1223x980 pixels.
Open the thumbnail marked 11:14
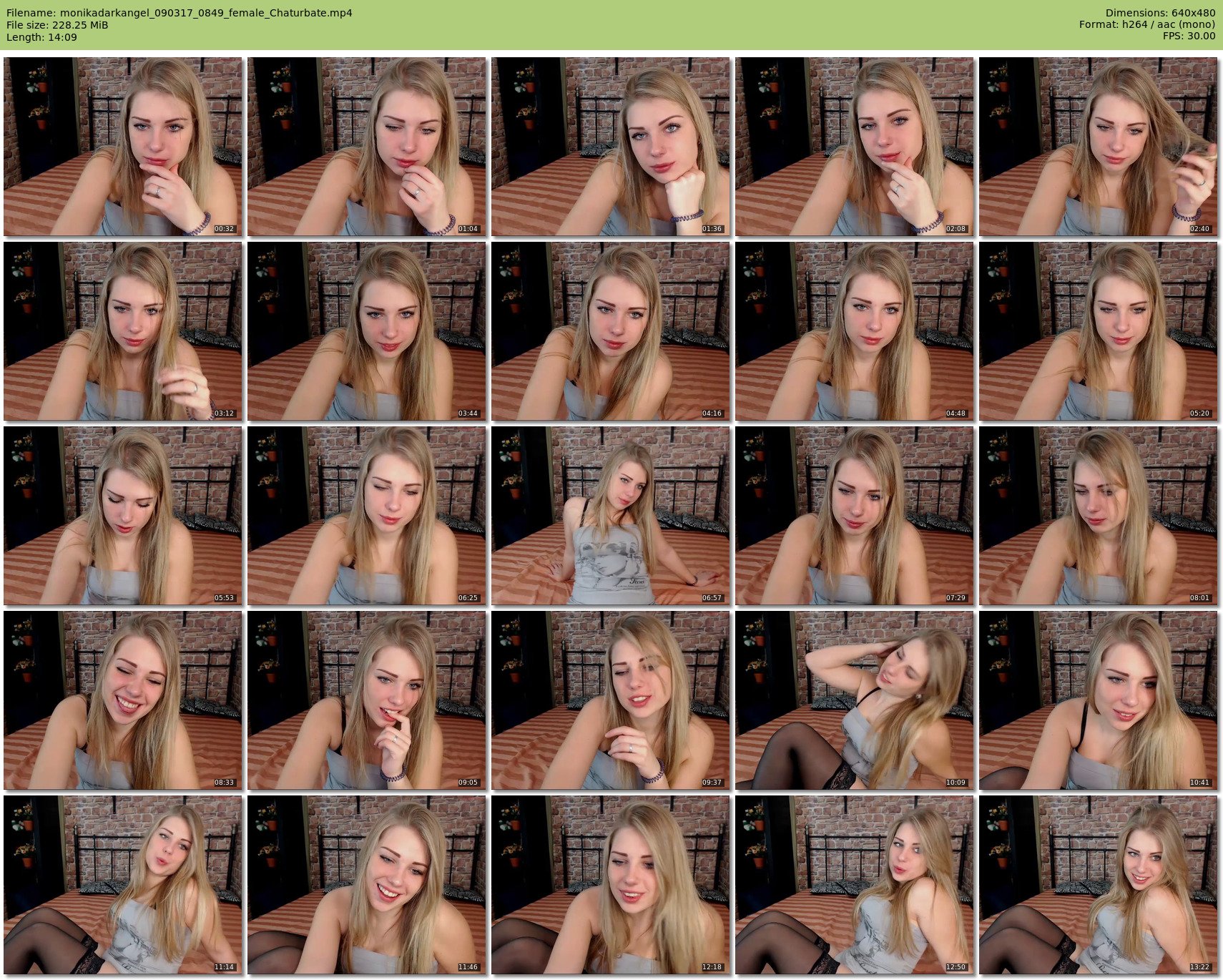123,885
